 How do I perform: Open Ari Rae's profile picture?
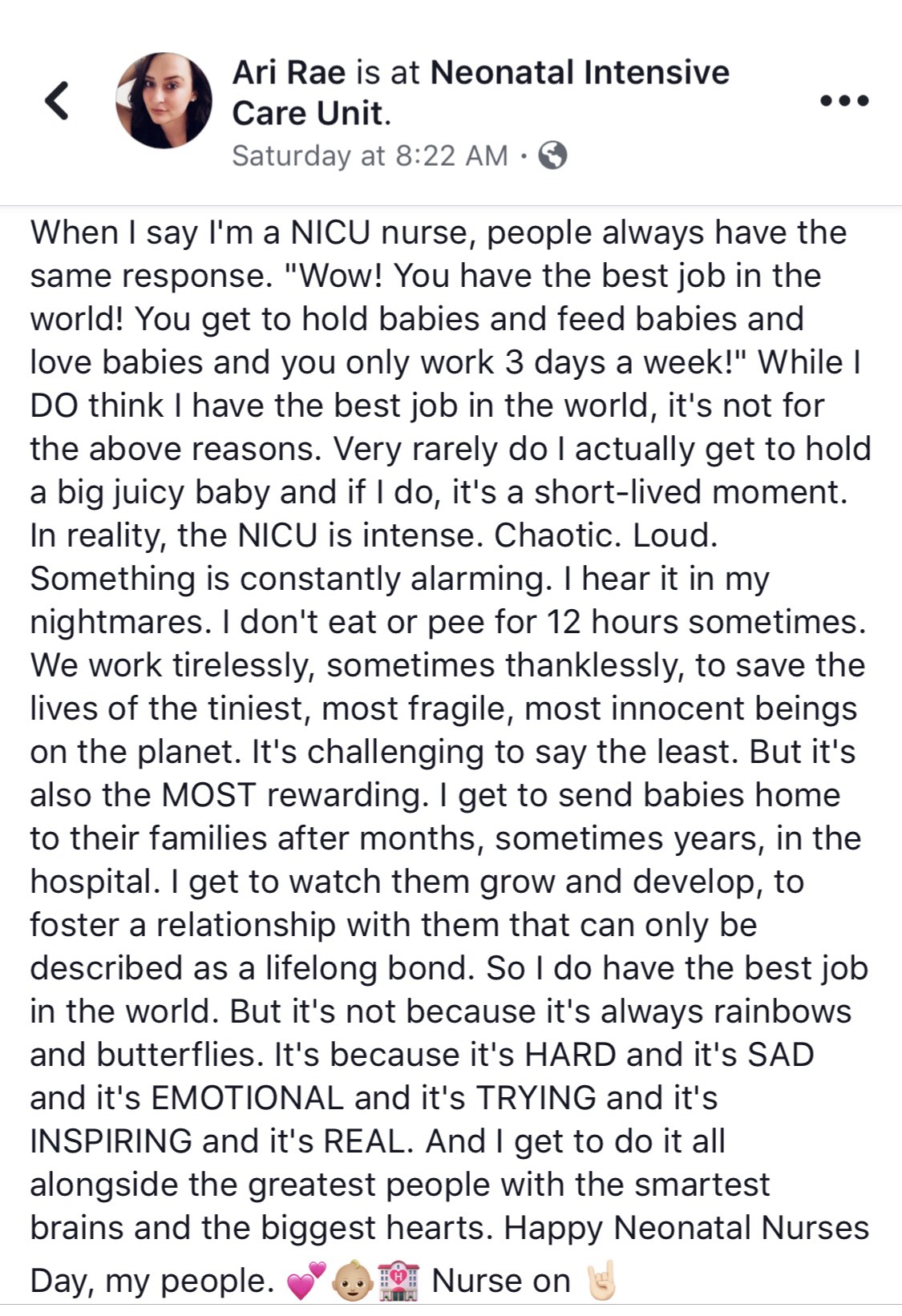(x=164, y=101)
